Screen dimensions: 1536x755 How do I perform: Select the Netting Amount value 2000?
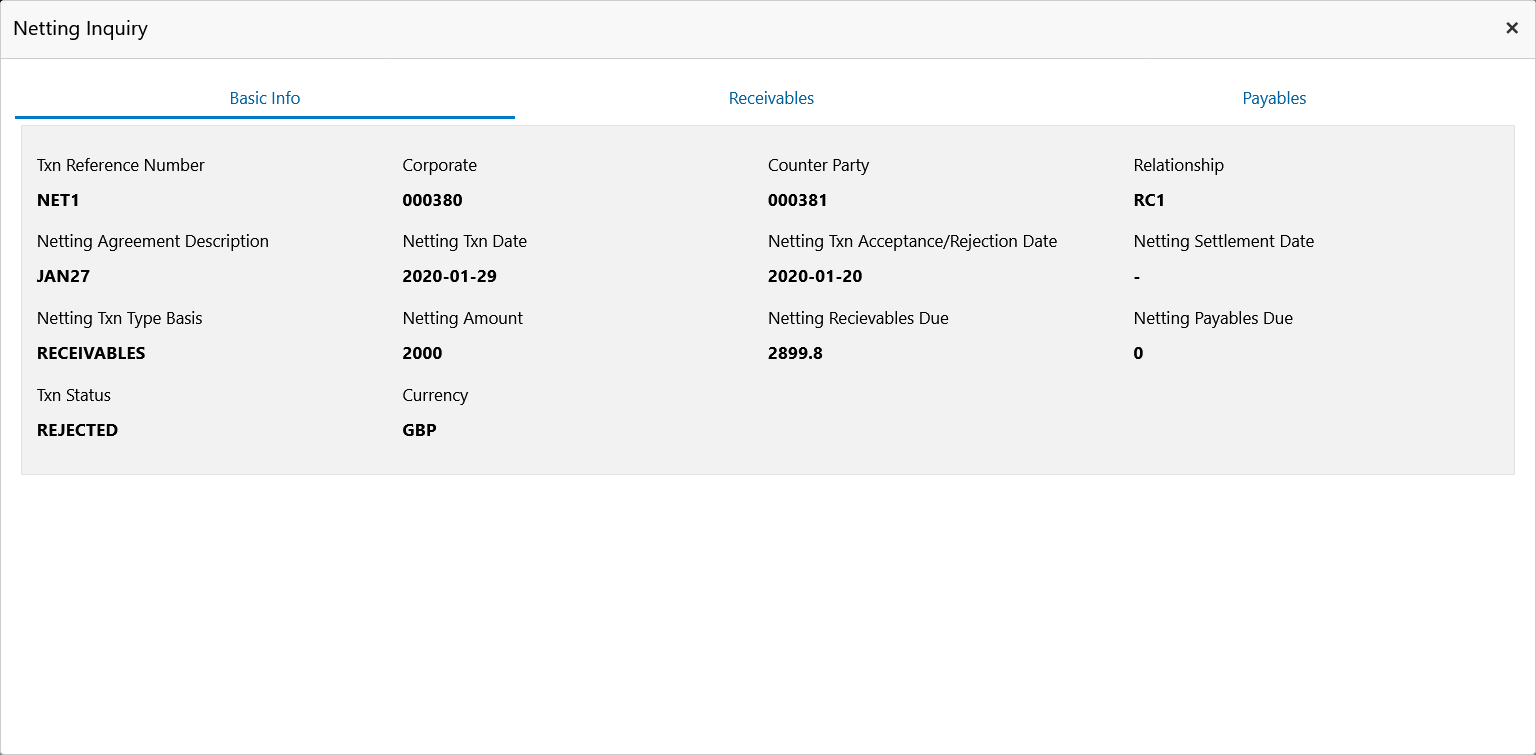422,353
